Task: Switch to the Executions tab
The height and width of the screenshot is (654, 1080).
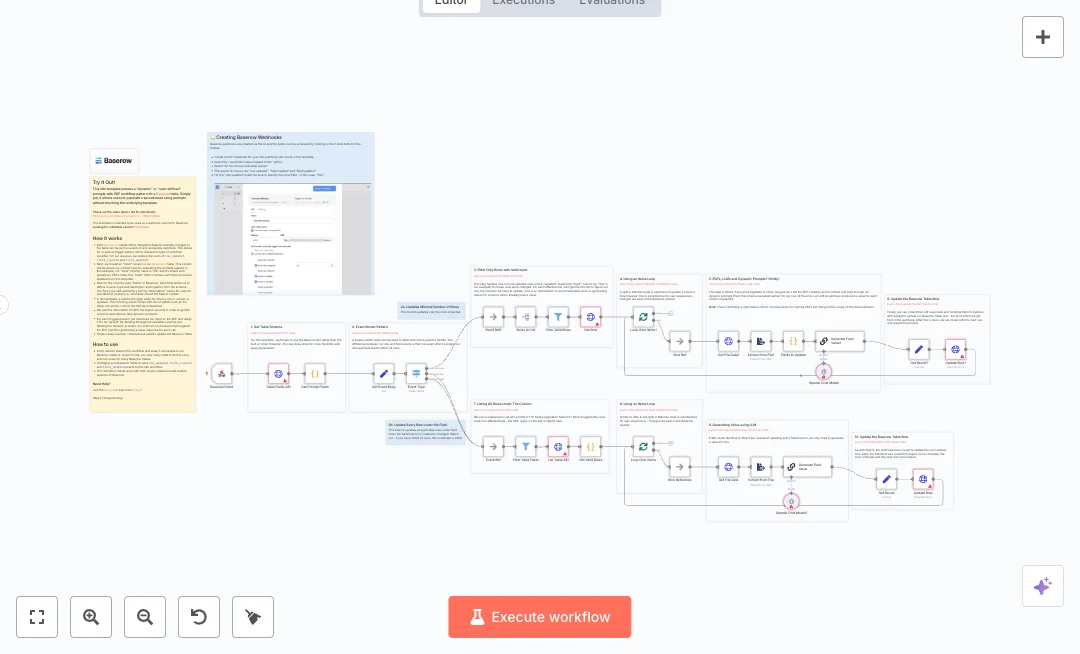Action: point(523,3)
